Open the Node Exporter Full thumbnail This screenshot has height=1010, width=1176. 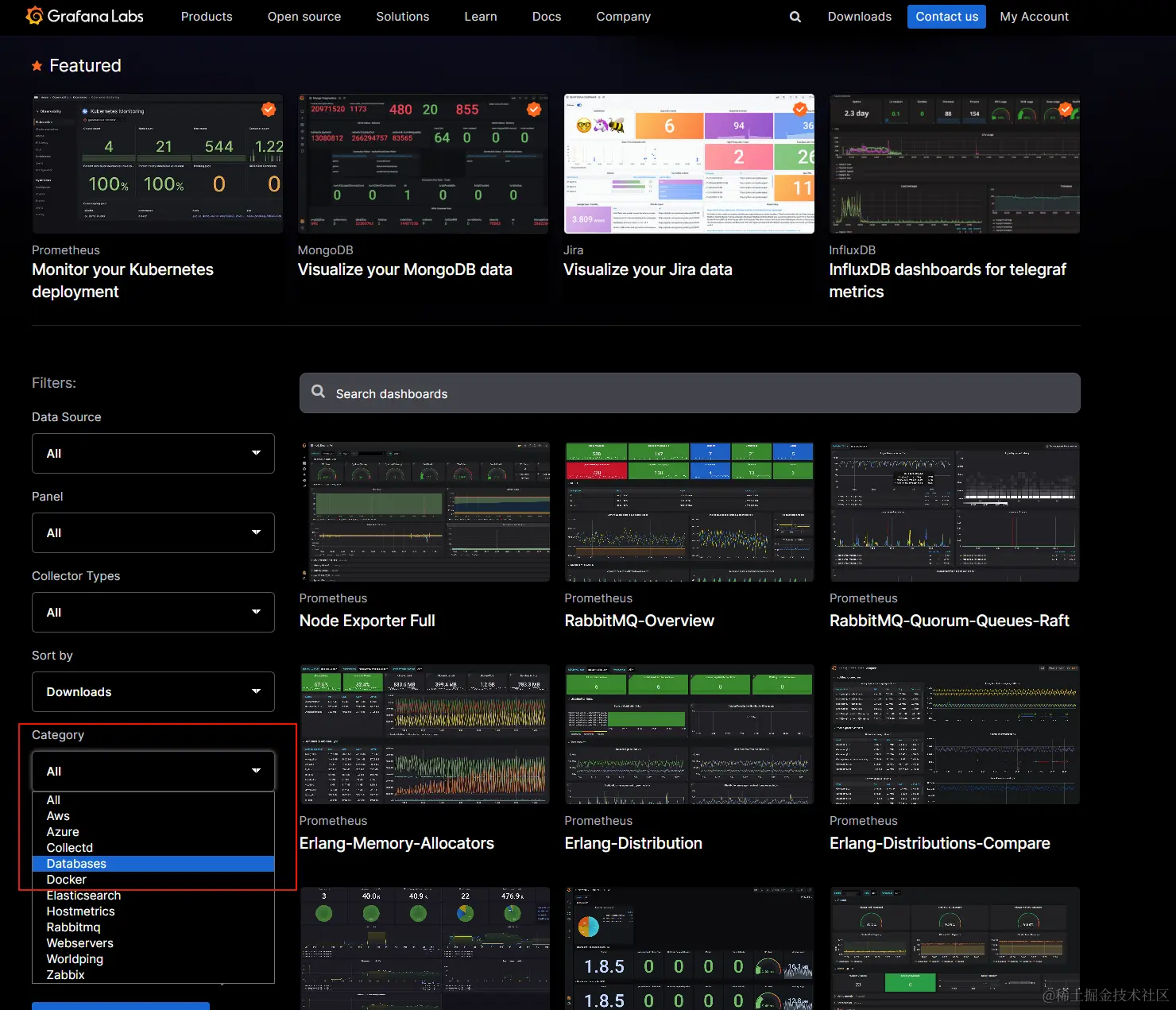coord(424,512)
